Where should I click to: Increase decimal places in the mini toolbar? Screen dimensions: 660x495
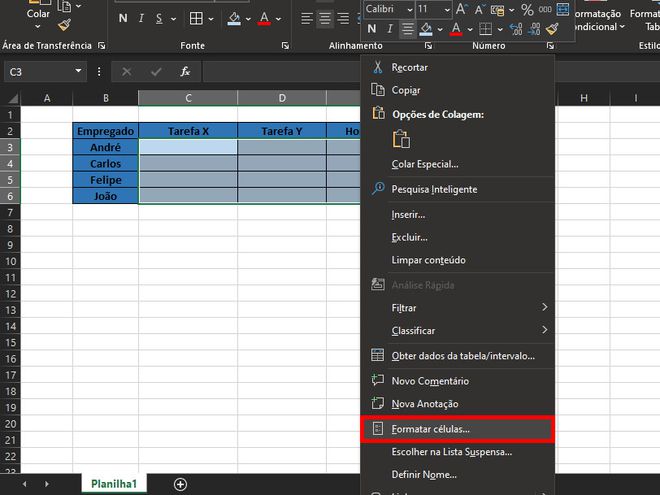tap(516, 29)
